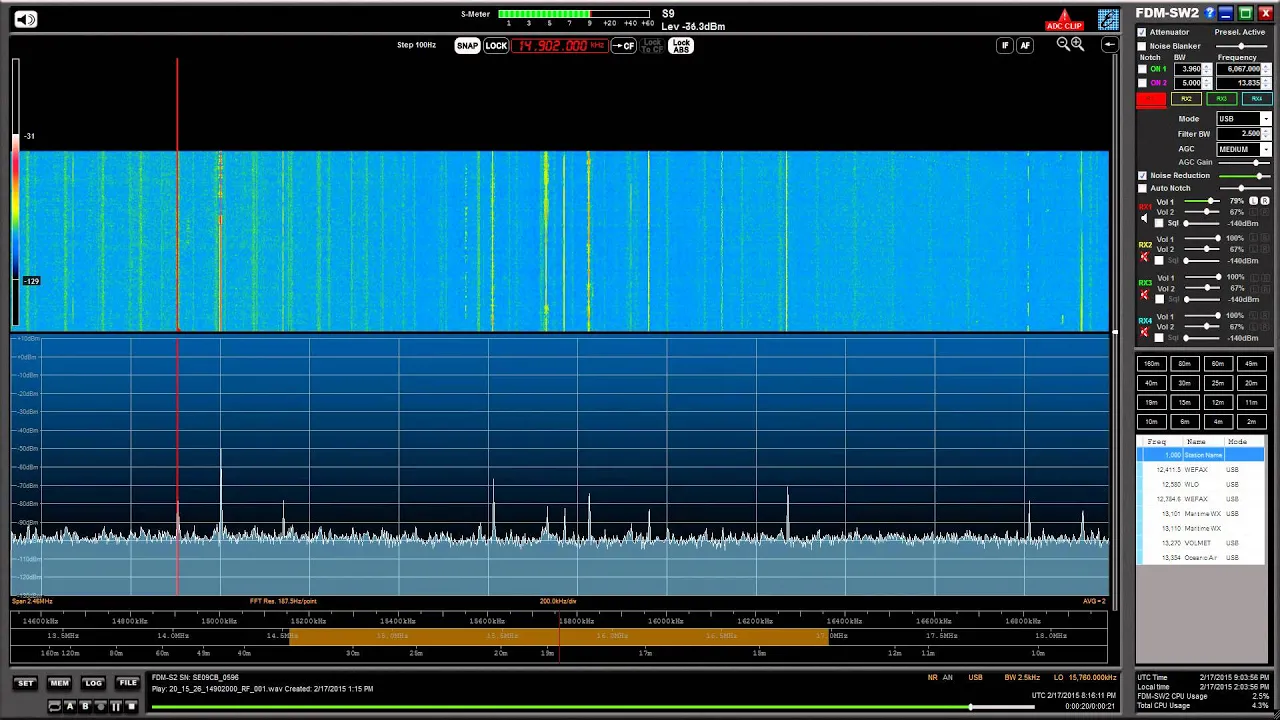
Task: Mute audio with the speaker icon
Action: (25, 19)
